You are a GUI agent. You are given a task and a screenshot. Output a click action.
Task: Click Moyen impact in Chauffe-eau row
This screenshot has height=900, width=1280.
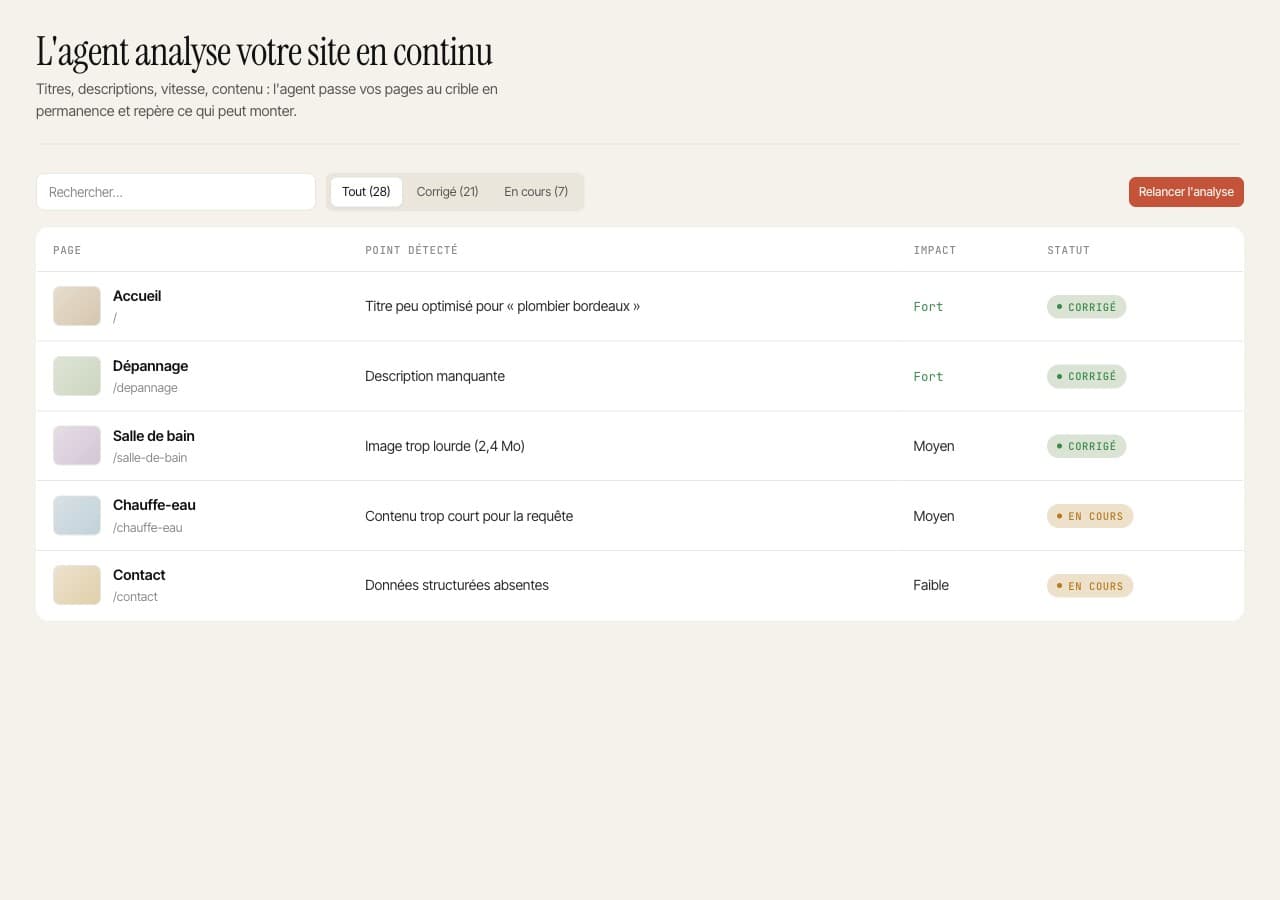click(934, 516)
